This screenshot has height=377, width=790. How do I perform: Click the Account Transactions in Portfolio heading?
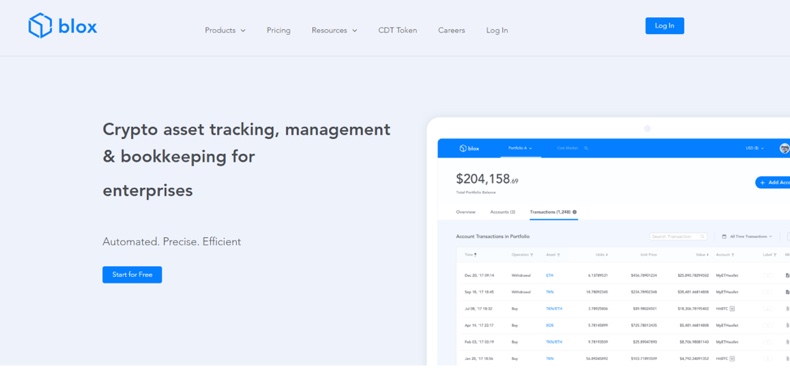point(493,236)
